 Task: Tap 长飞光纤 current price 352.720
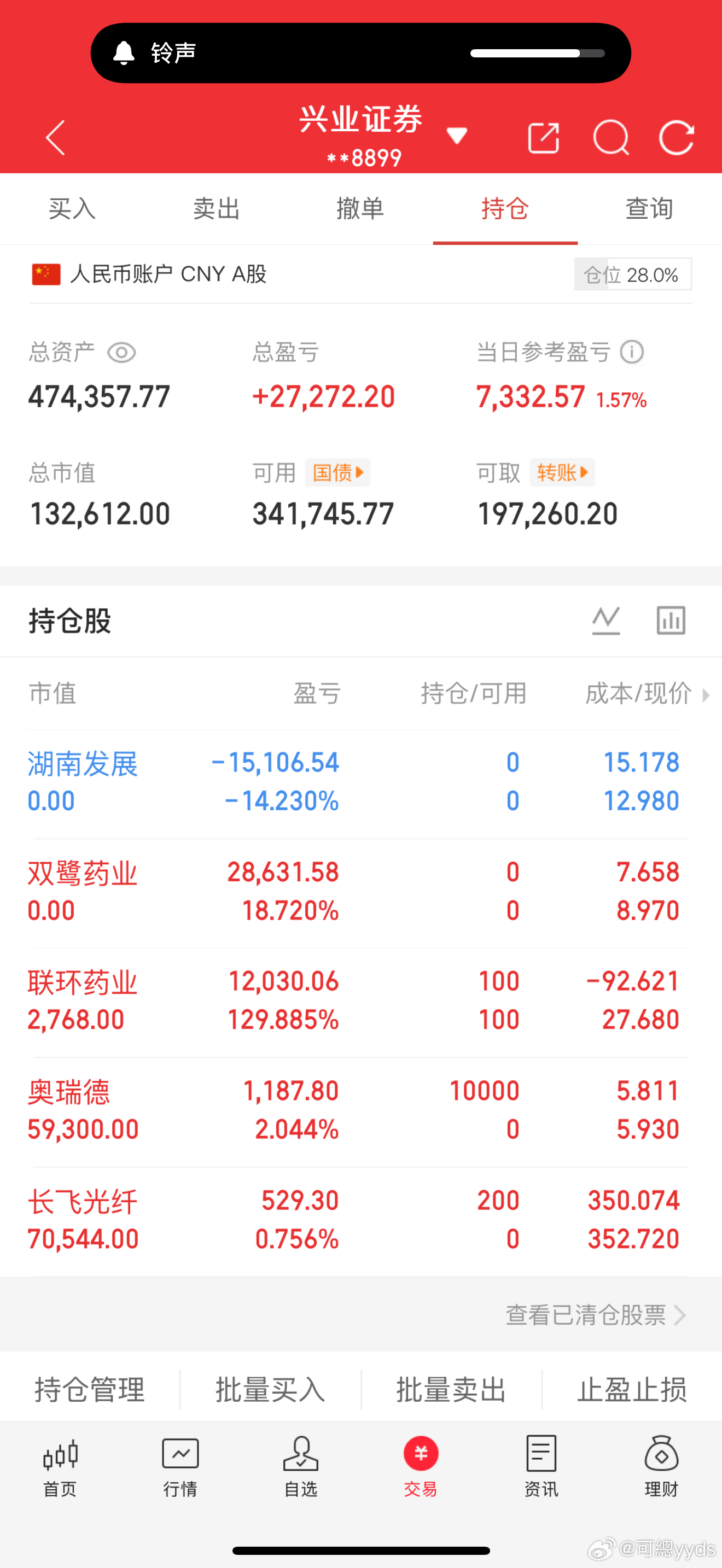(633, 1239)
